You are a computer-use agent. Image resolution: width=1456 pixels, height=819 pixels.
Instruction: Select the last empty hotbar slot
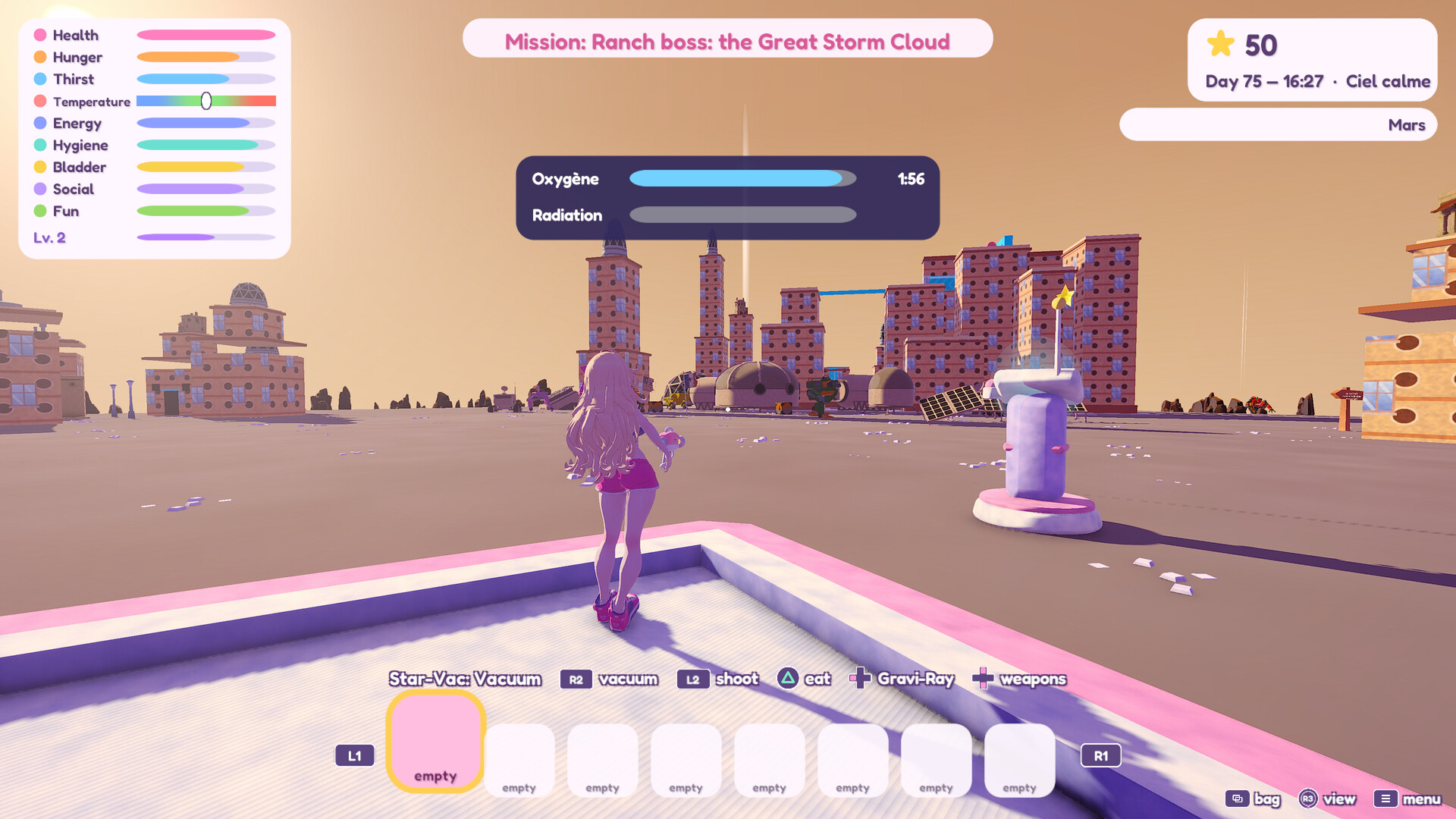[1019, 760]
